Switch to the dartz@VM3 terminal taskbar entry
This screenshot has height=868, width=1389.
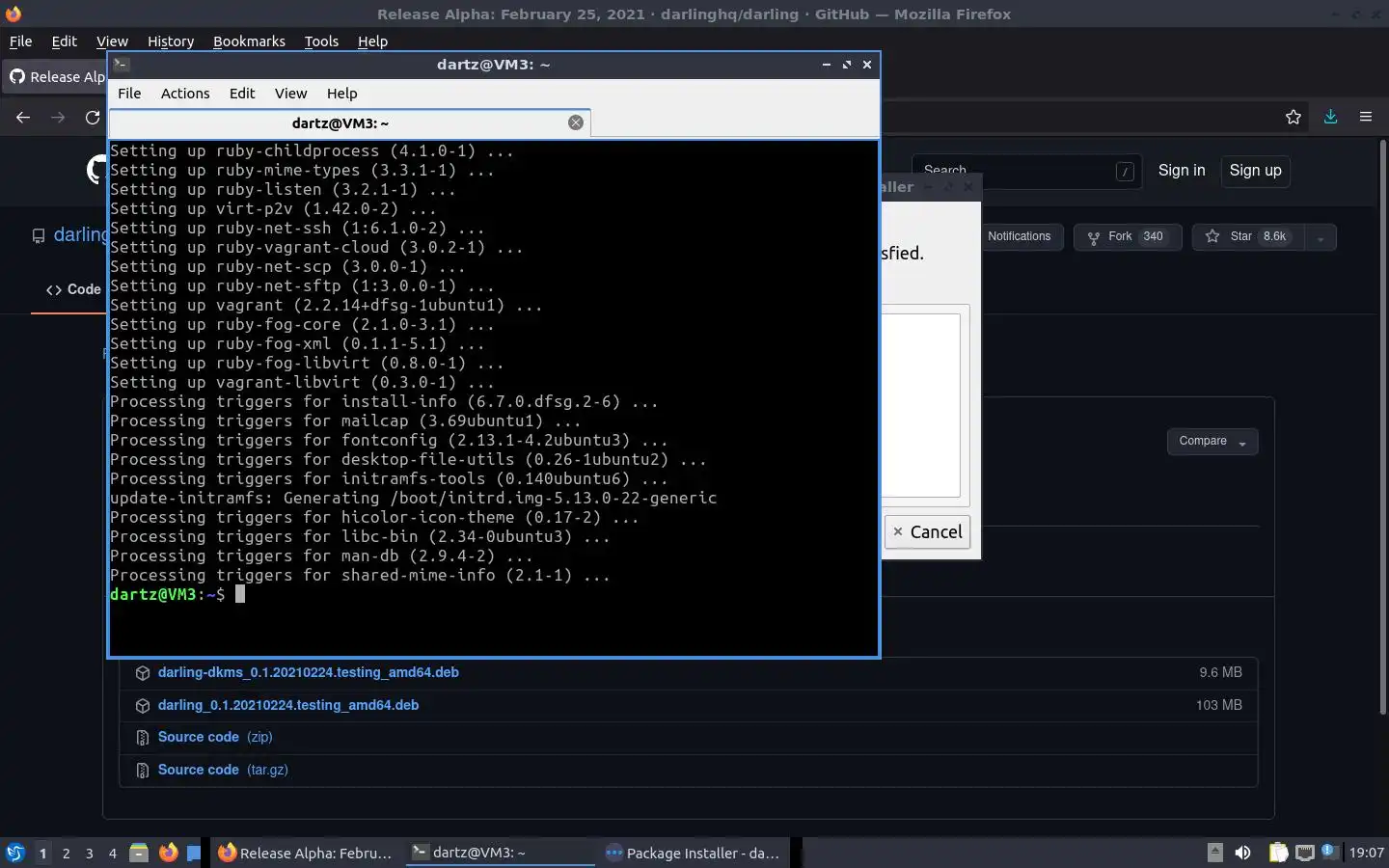click(500, 853)
